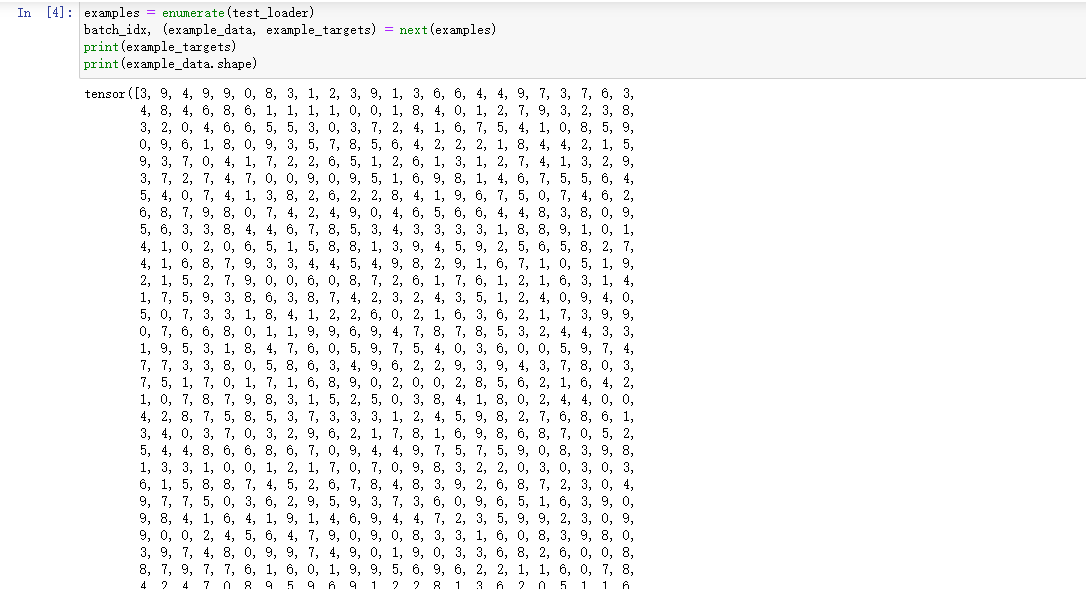
Task: Click the empty space right of the code
Action: tap(762, 38)
